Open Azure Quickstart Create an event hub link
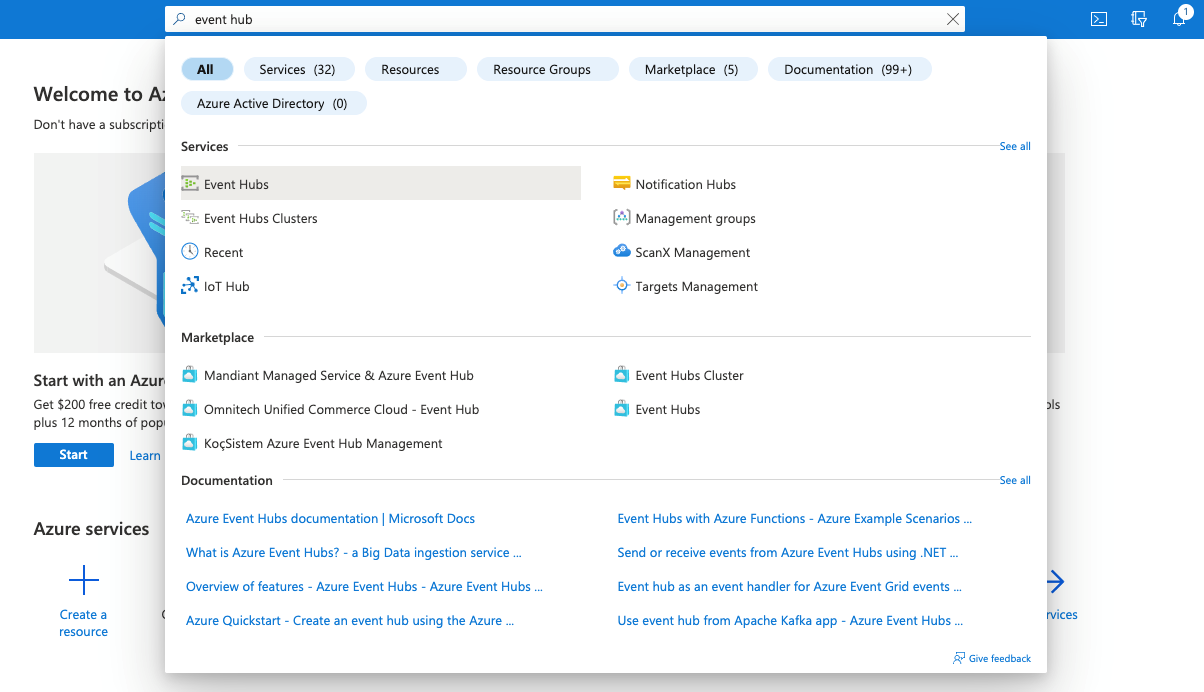The width and height of the screenshot is (1204, 692). [350, 620]
